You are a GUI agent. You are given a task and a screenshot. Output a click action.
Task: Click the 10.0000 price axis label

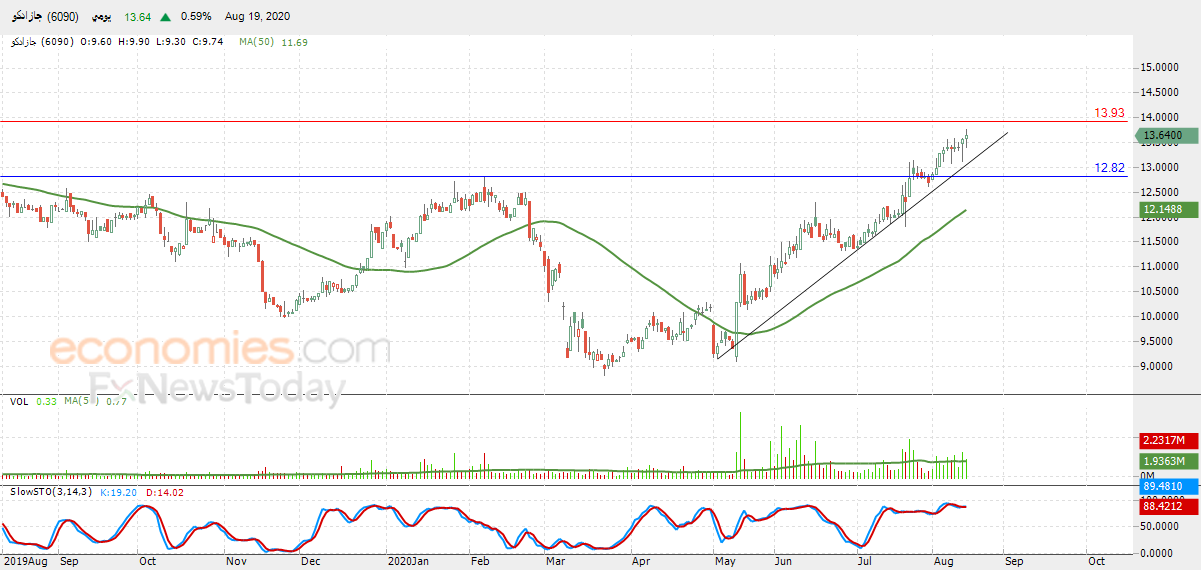pyautogui.click(x=1160, y=317)
